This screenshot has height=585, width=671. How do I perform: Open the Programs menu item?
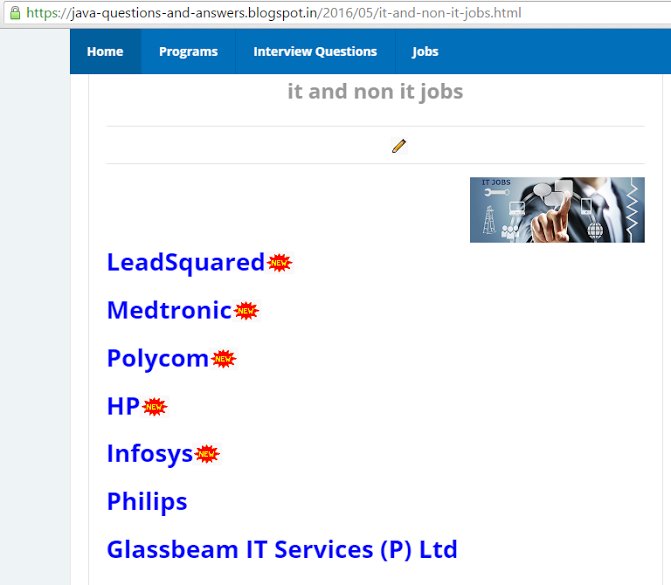(x=188, y=51)
